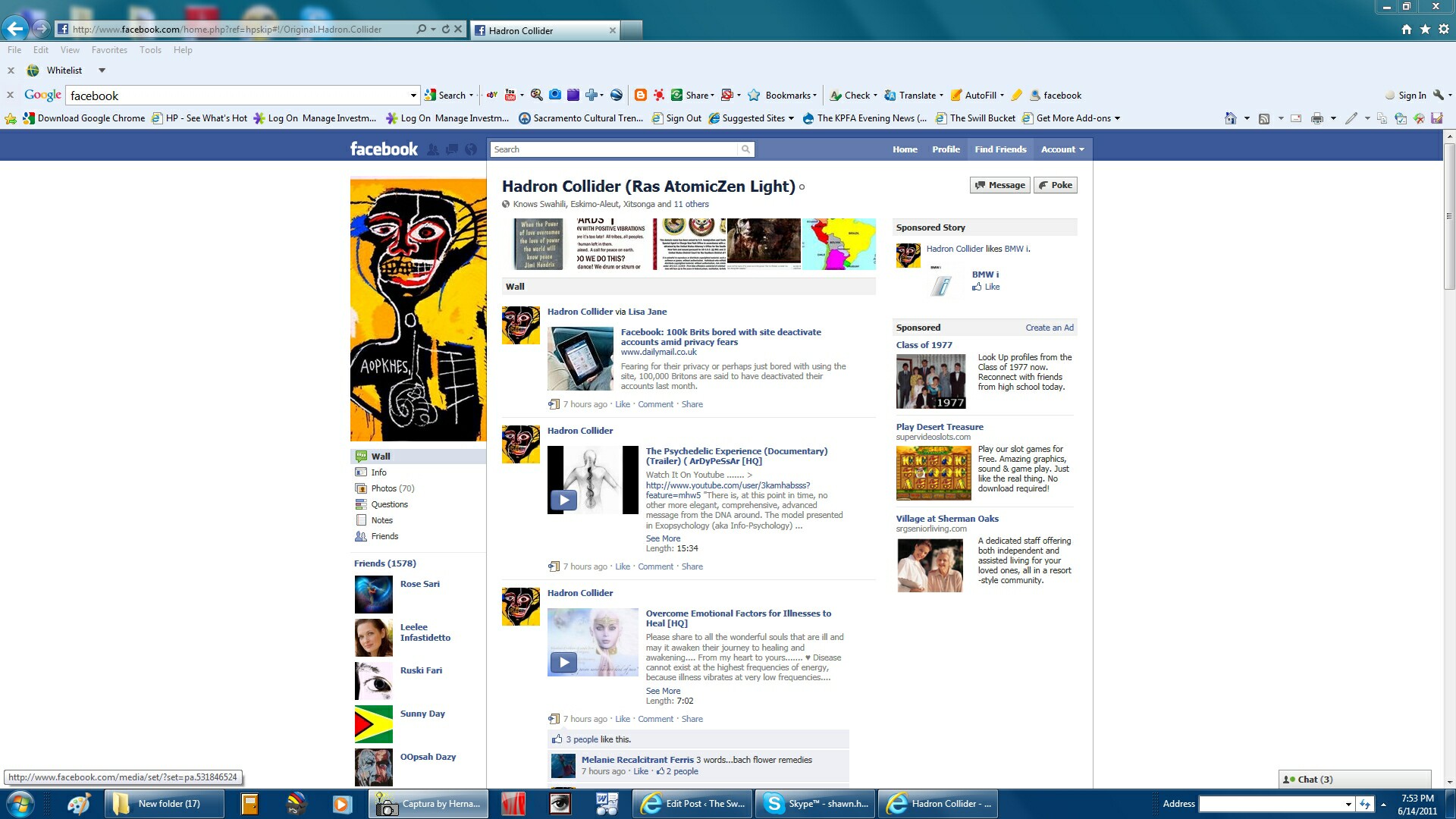1456x819 pixels.
Task: Click the Skype taskbar button
Action: pyautogui.click(x=816, y=804)
